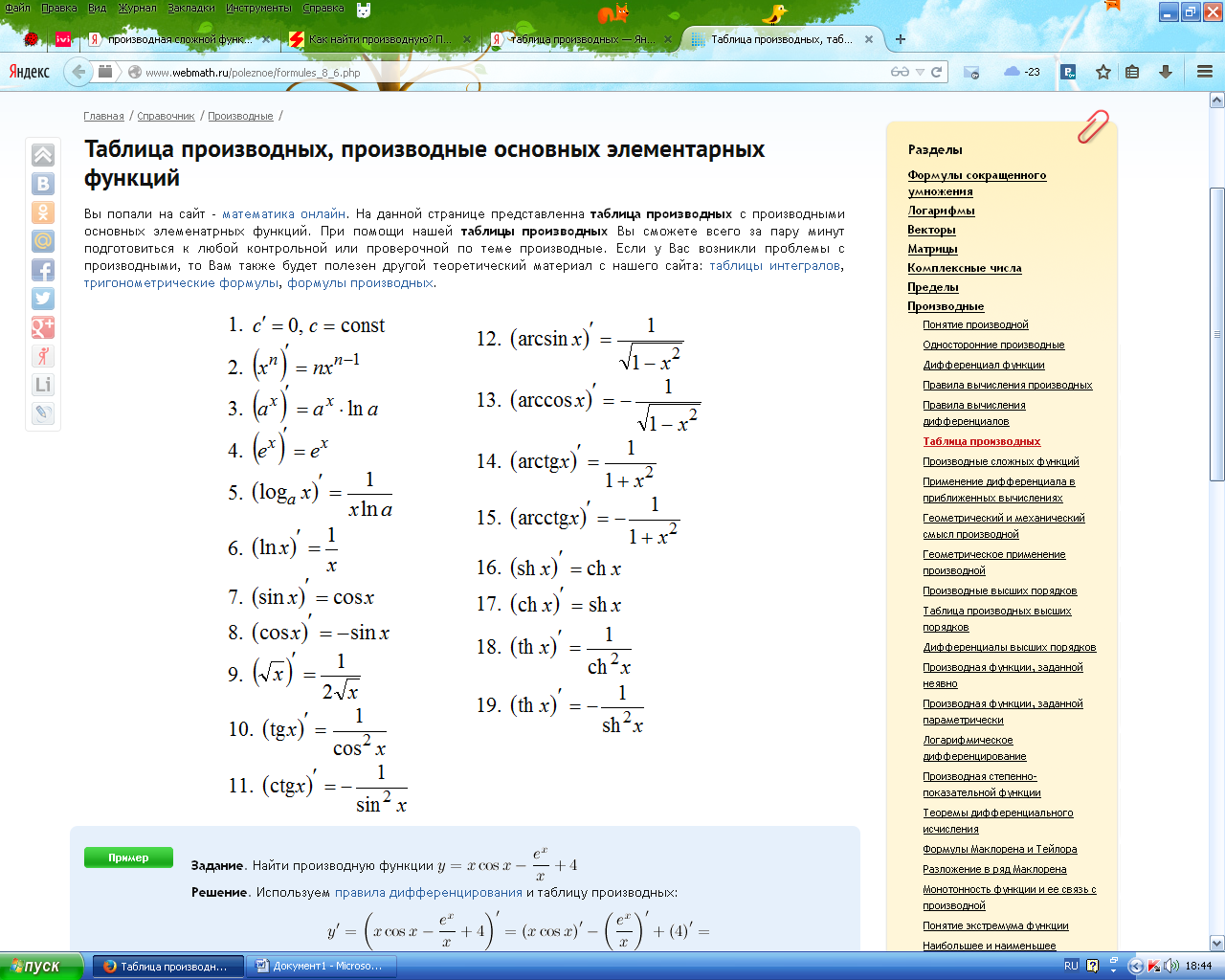Viewport: 1225px width, 980px height.
Task: Open the Правка menu
Action: (59, 8)
